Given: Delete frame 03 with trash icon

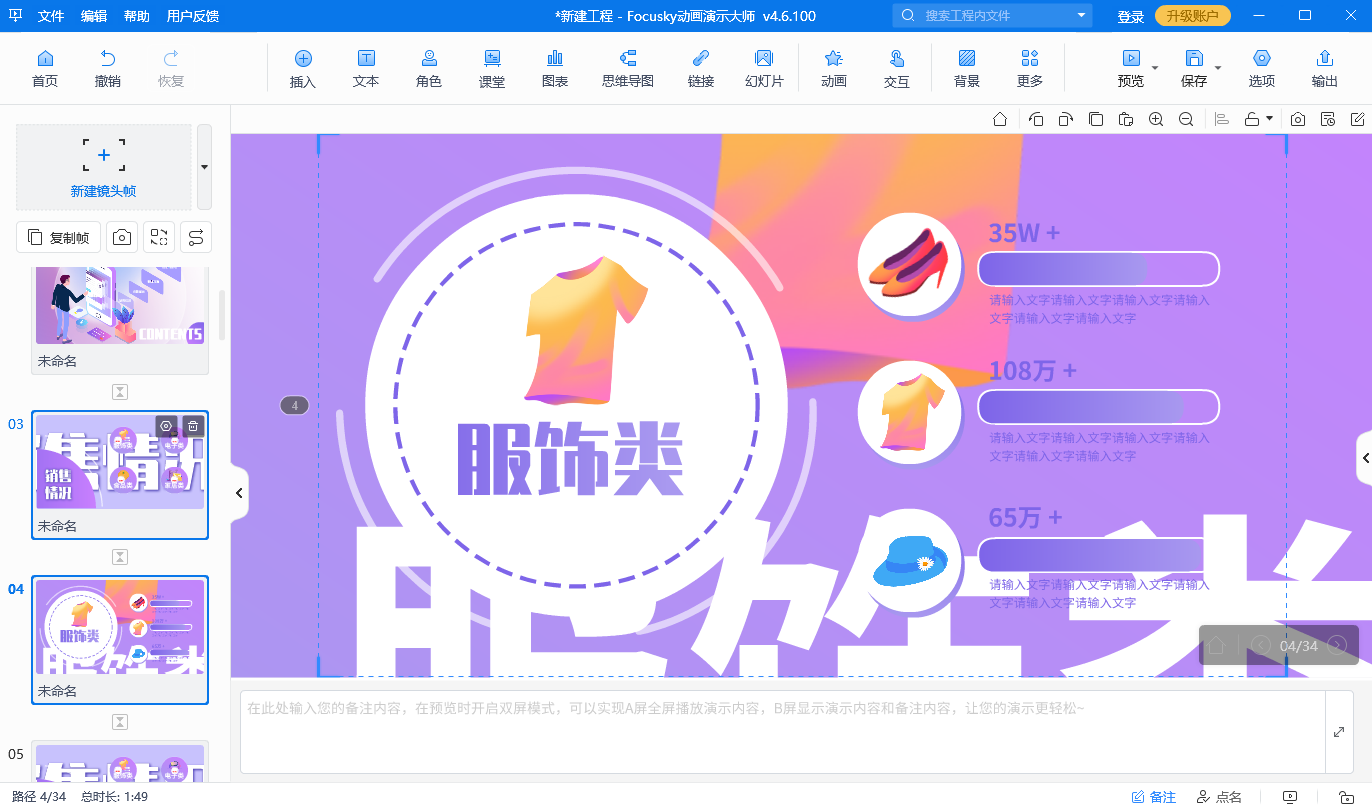Looking at the screenshot, I should point(193,426).
